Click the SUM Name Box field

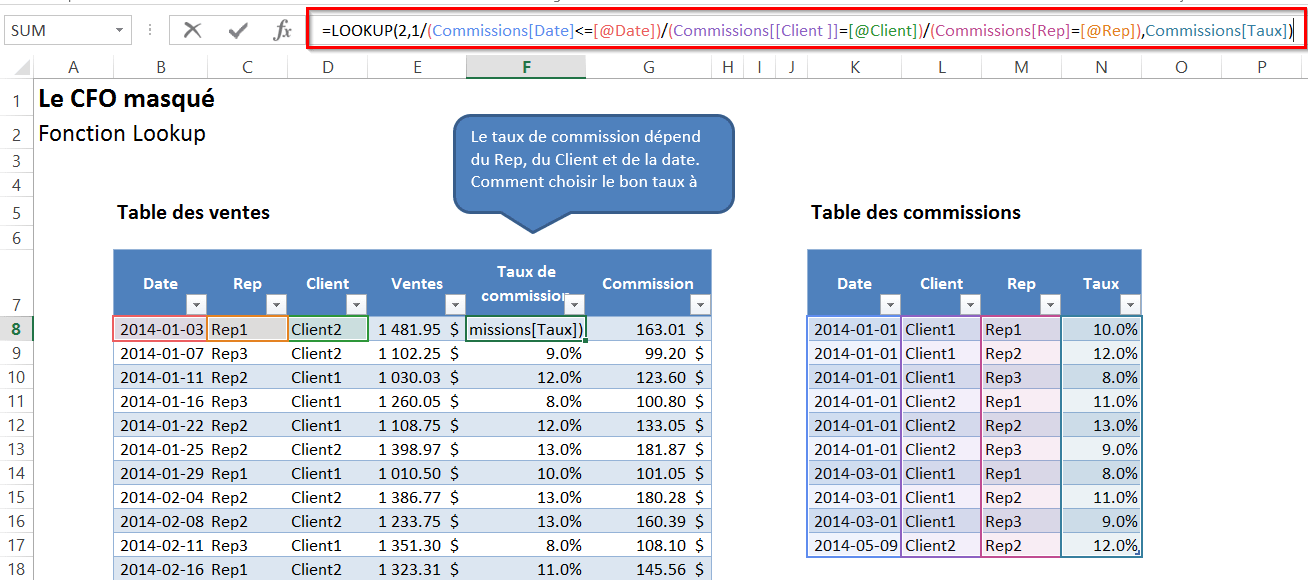tap(58, 31)
